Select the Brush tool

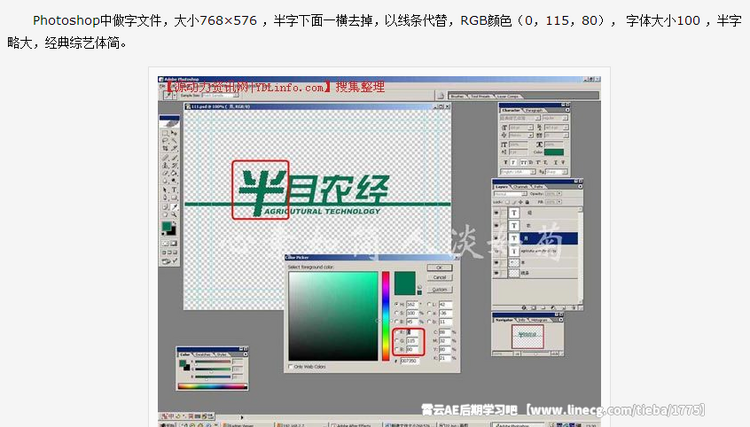coord(174,157)
